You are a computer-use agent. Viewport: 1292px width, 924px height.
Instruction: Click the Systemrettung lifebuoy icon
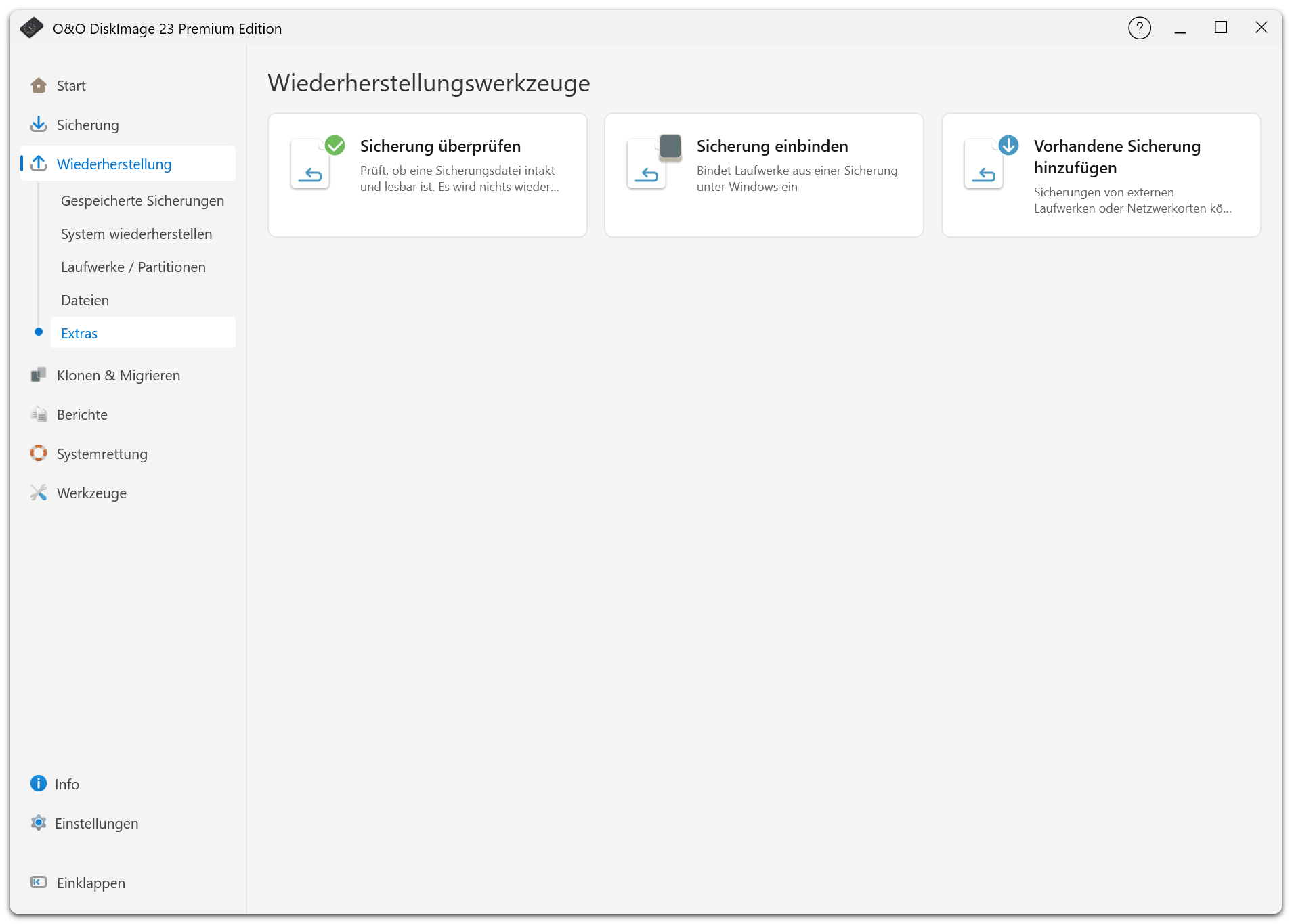coord(39,454)
